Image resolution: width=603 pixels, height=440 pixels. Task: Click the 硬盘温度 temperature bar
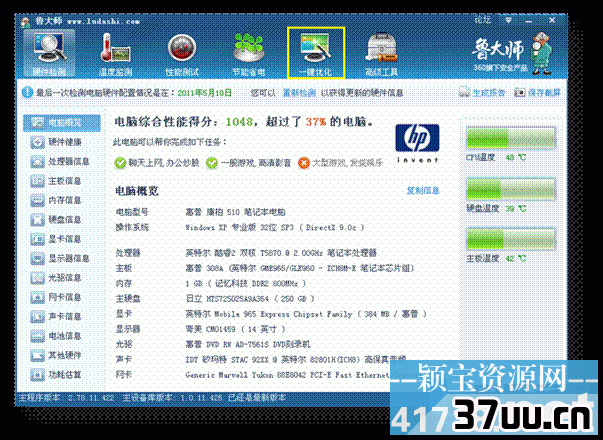point(511,189)
